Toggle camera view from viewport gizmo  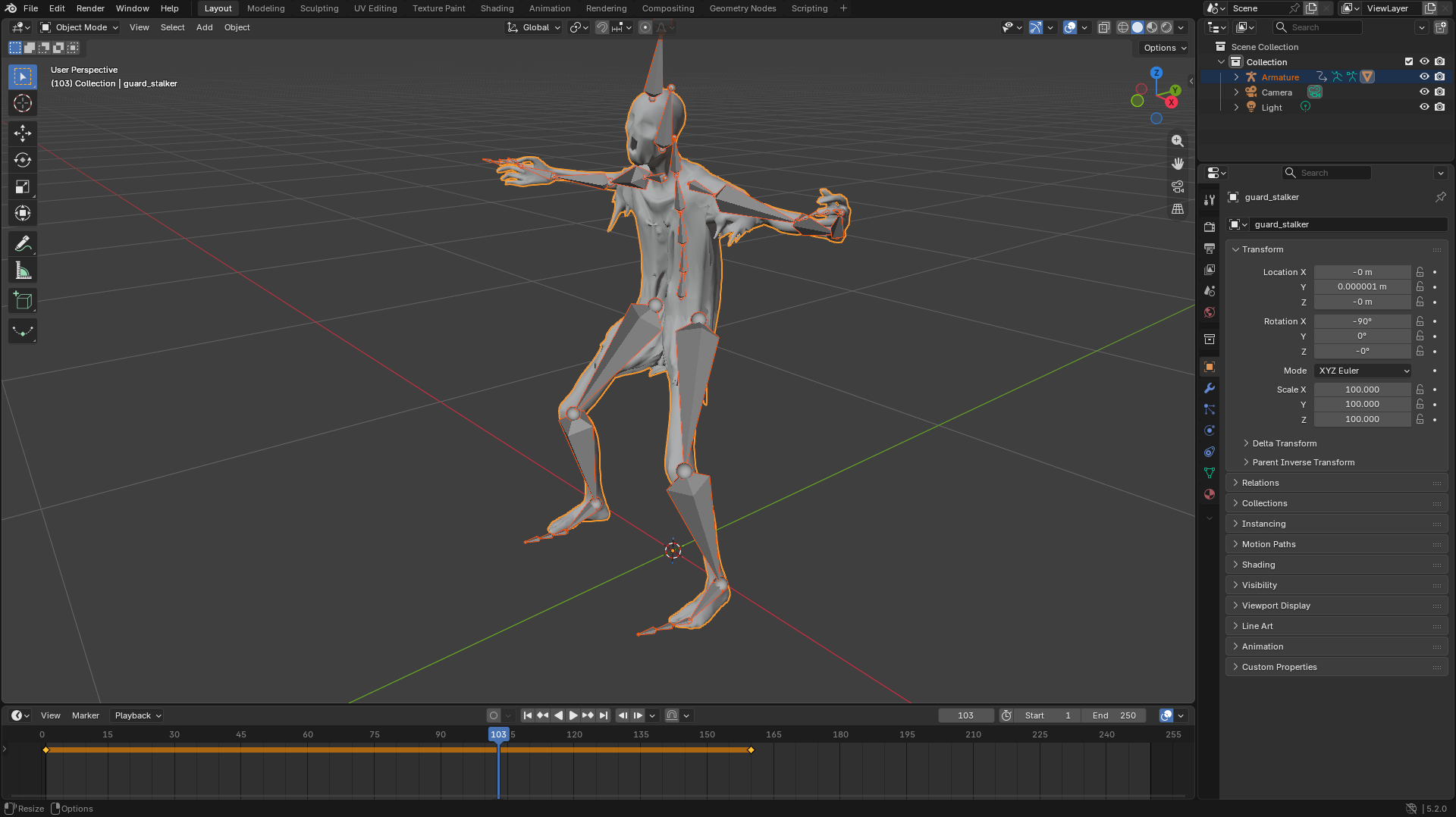pos(1178,186)
